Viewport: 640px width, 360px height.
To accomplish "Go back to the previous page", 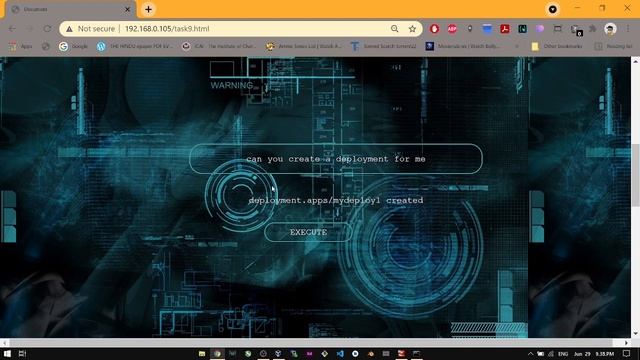I will pyautogui.click(x=12, y=29).
